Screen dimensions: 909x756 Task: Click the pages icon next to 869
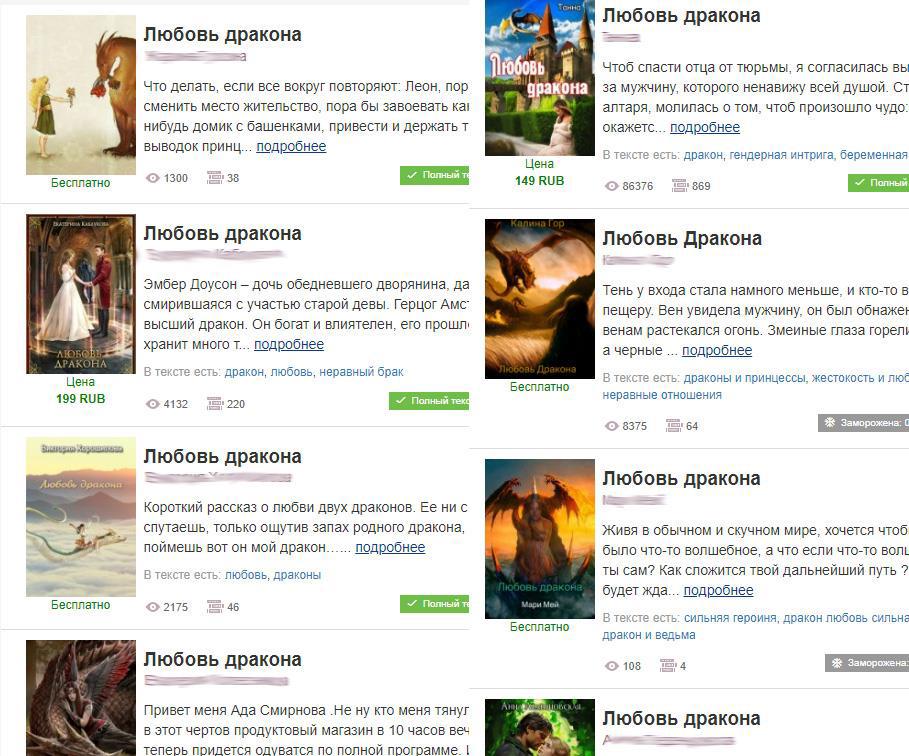[679, 186]
